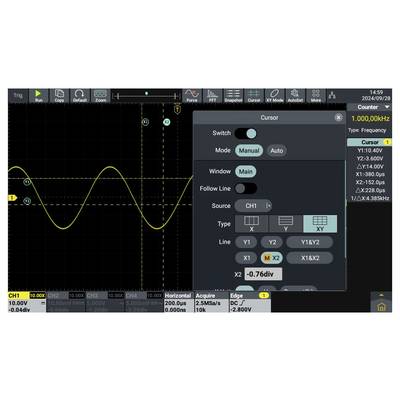Click the Type: Frequency label
Image resolution: width=400 pixels, height=400 pixels.
tap(367, 130)
